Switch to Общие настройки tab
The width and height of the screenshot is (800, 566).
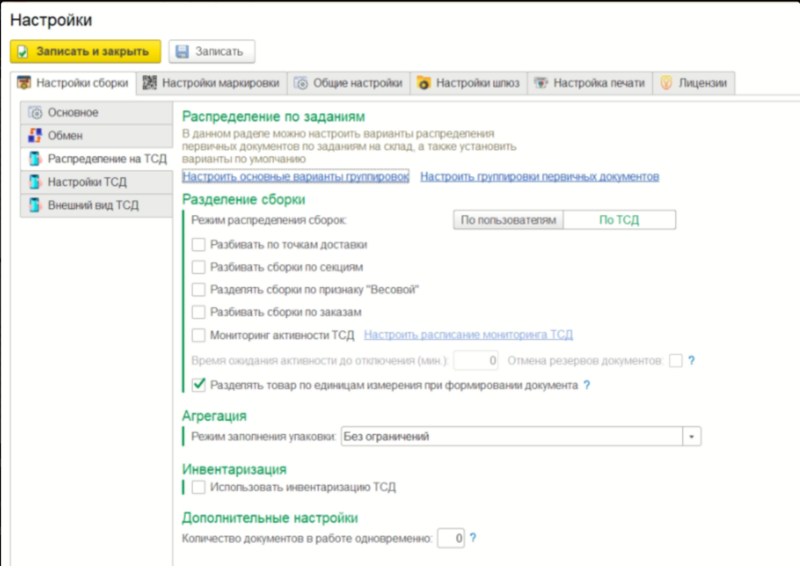348,83
